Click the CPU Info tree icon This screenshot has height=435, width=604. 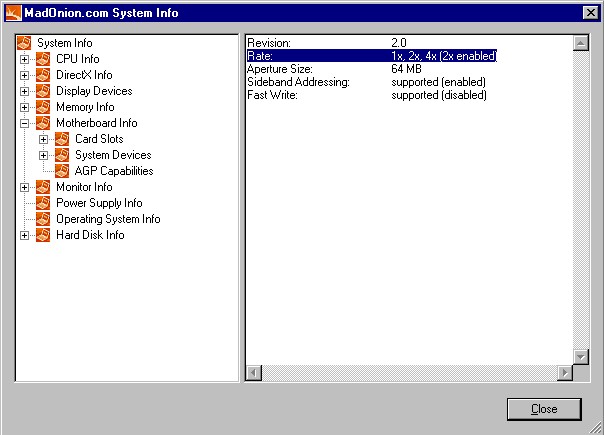point(43,59)
